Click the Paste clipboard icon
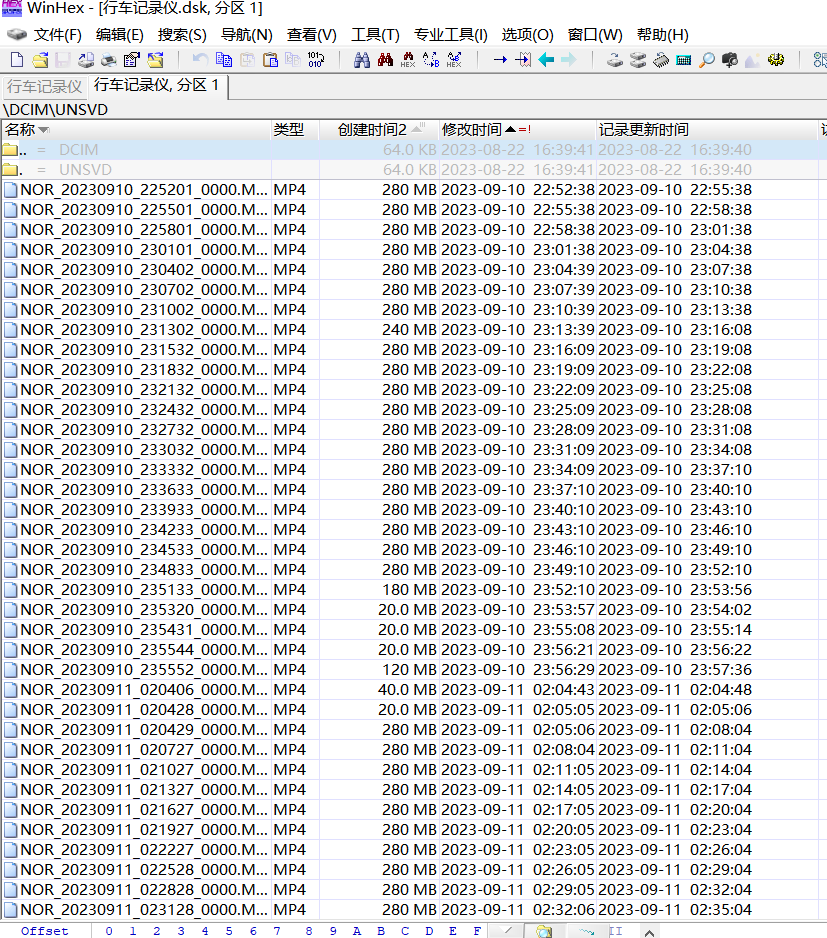Image resolution: width=827 pixels, height=938 pixels. (270, 60)
